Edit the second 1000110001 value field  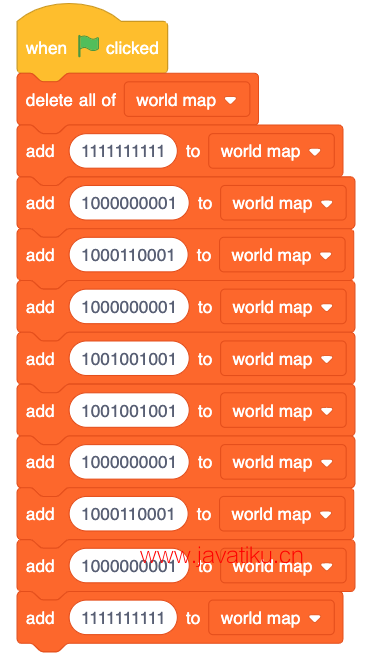pos(128,514)
